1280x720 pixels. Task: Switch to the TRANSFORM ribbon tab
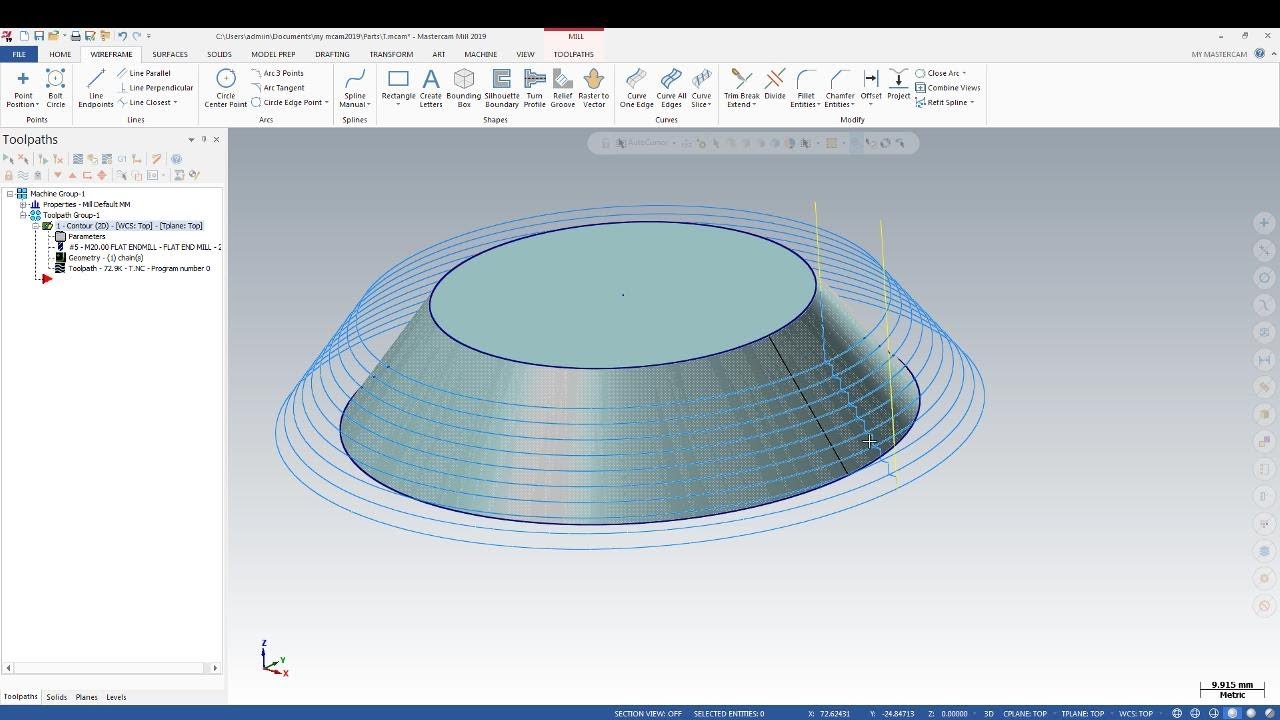click(391, 54)
